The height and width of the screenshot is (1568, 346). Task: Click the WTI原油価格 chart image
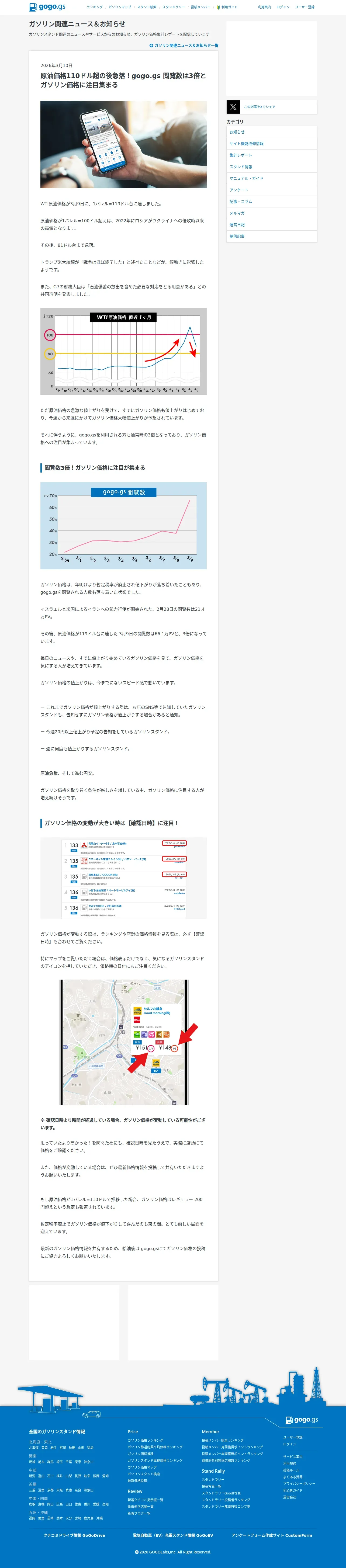click(x=124, y=351)
